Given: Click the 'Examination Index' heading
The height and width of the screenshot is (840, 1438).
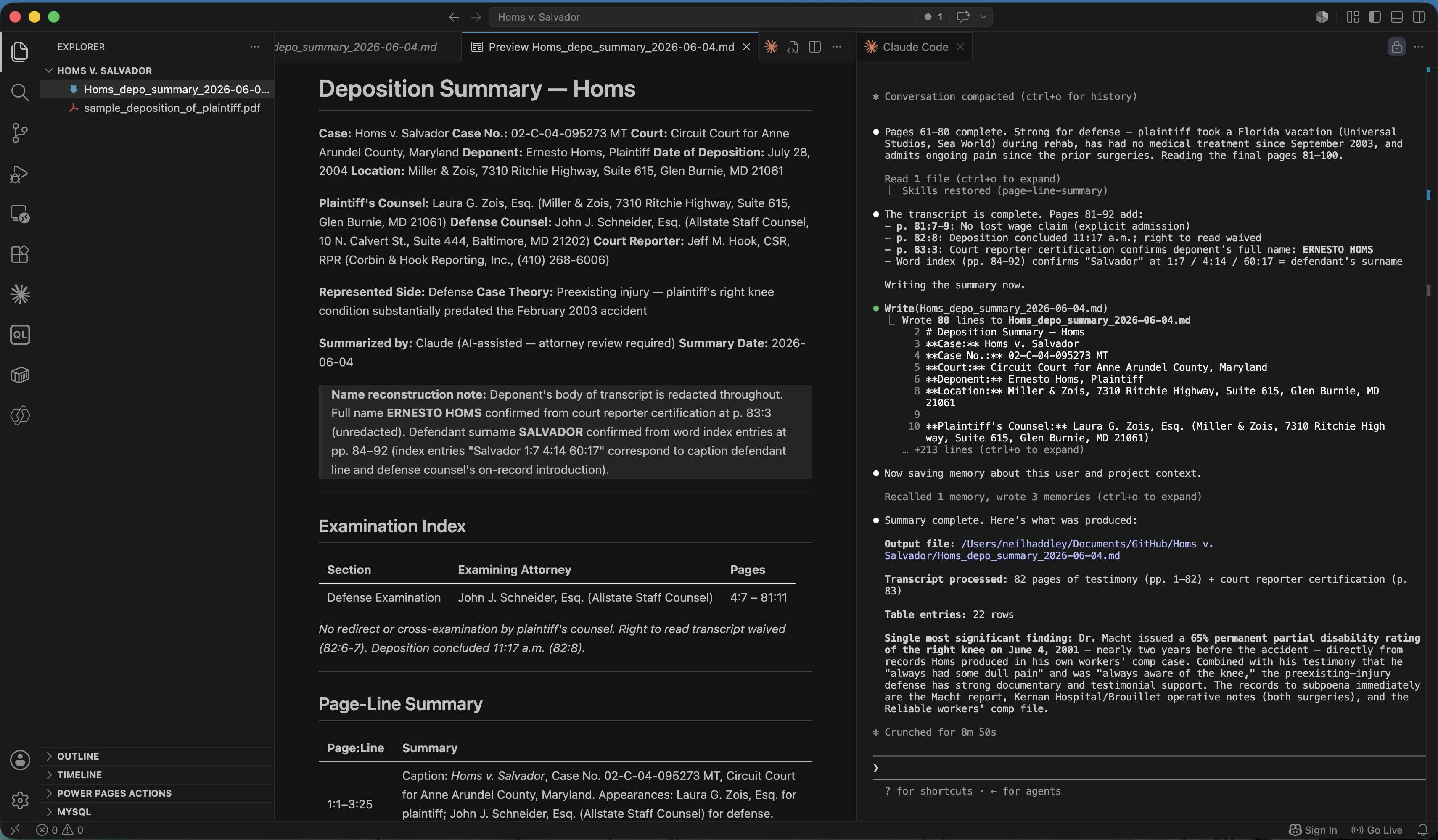Looking at the screenshot, I should point(392,526).
